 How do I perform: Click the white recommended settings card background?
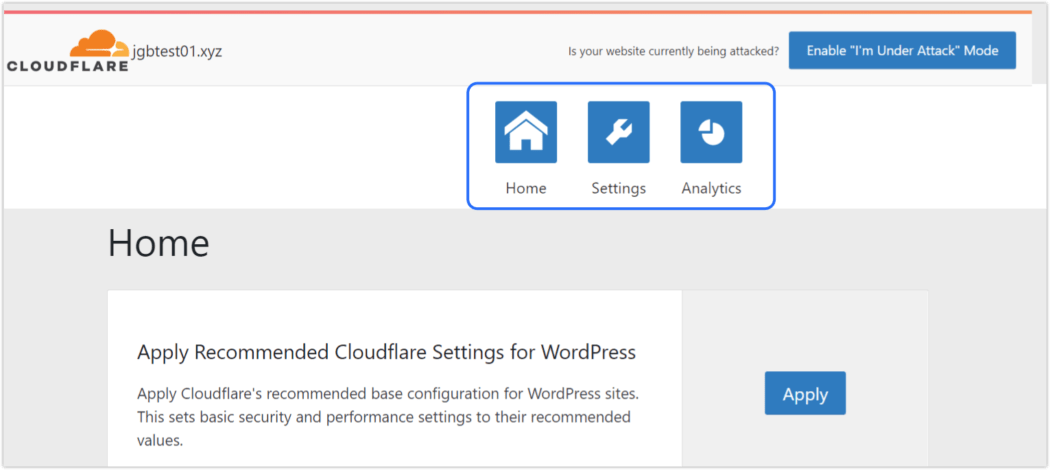pos(394,315)
